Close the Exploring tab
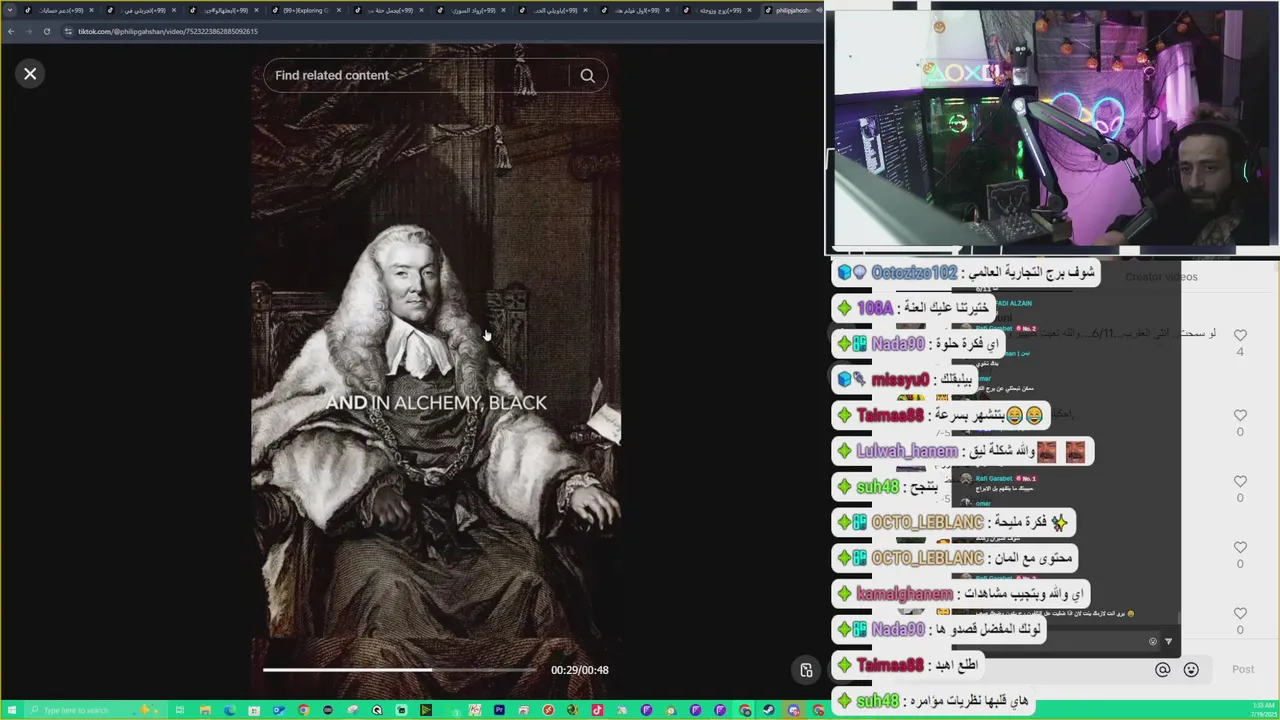1280x720 pixels. coord(338,10)
